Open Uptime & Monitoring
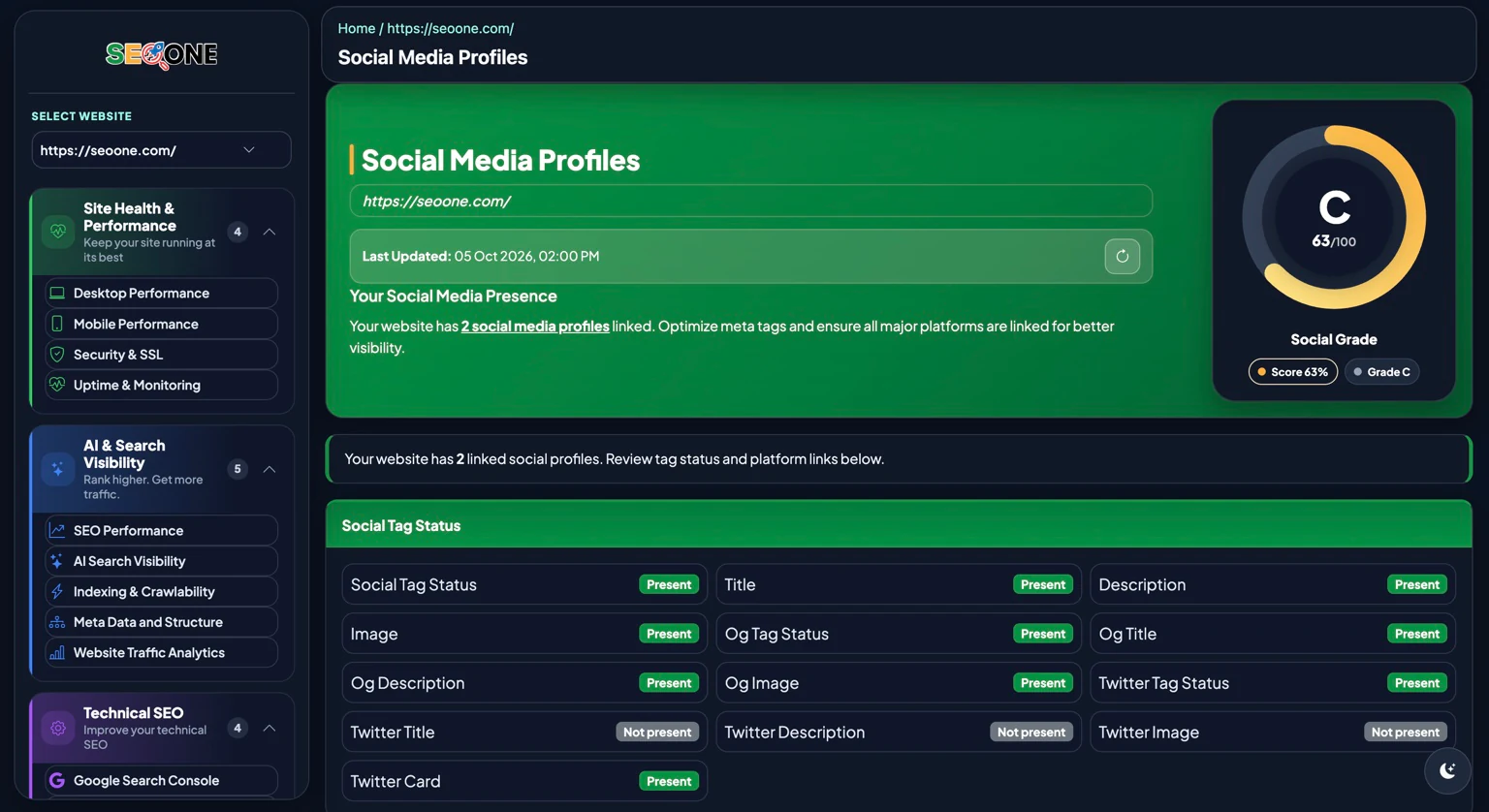The height and width of the screenshot is (812, 1489). point(162,385)
